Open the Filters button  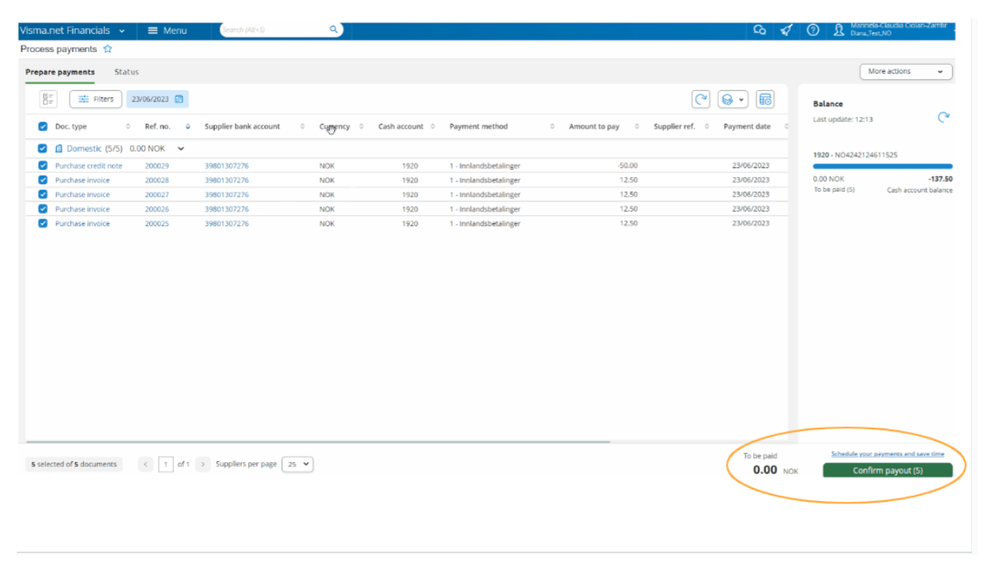click(96, 99)
